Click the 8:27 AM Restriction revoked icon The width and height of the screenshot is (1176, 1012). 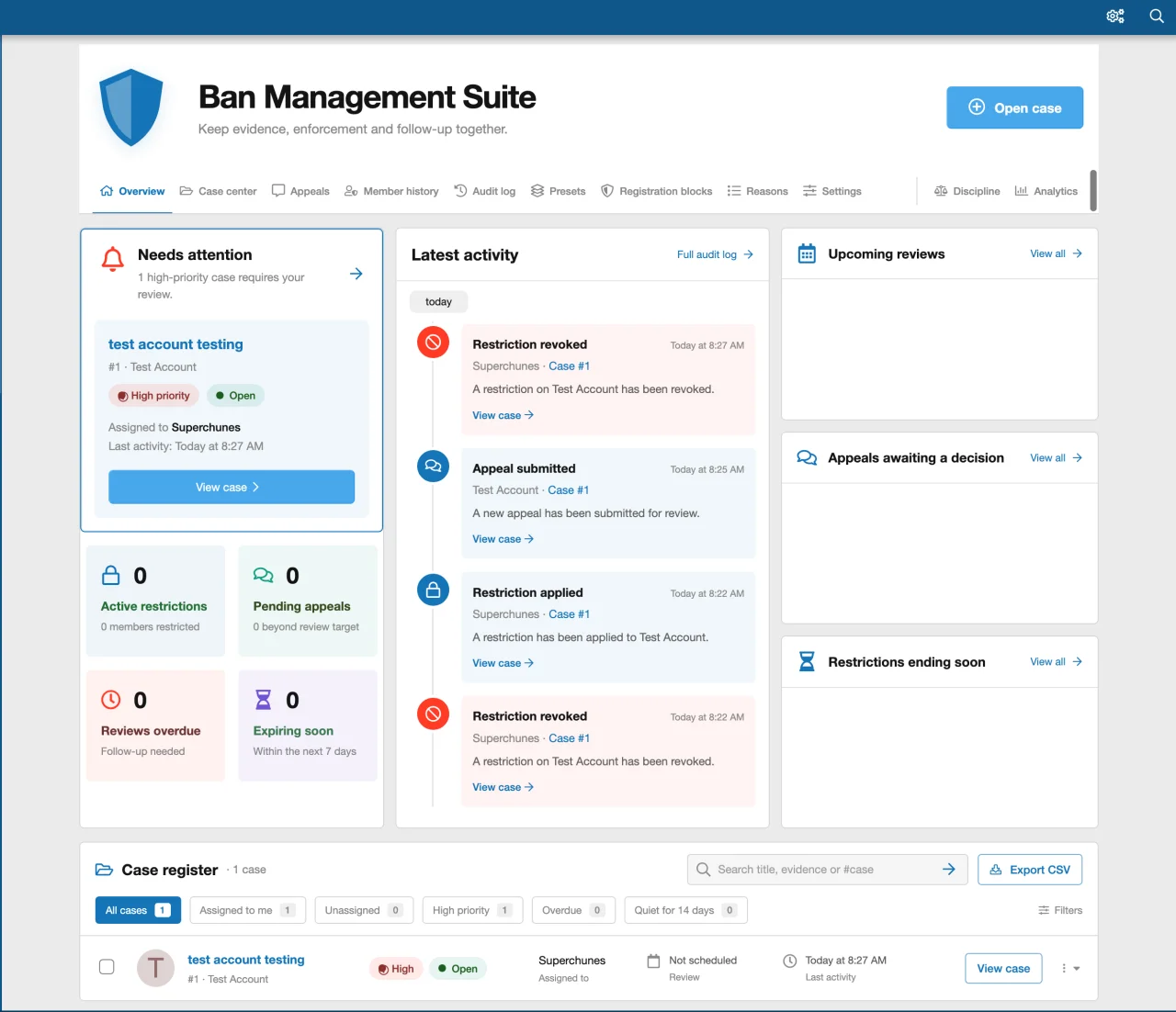pyautogui.click(x=433, y=342)
